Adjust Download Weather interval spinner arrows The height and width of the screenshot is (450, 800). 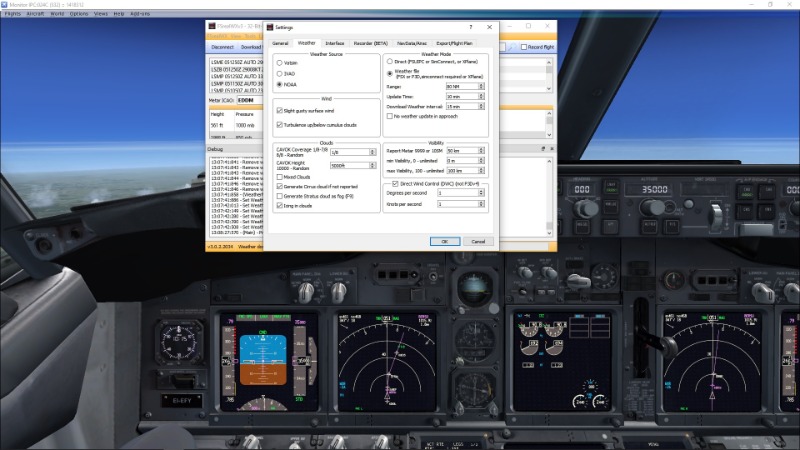(481, 106)
